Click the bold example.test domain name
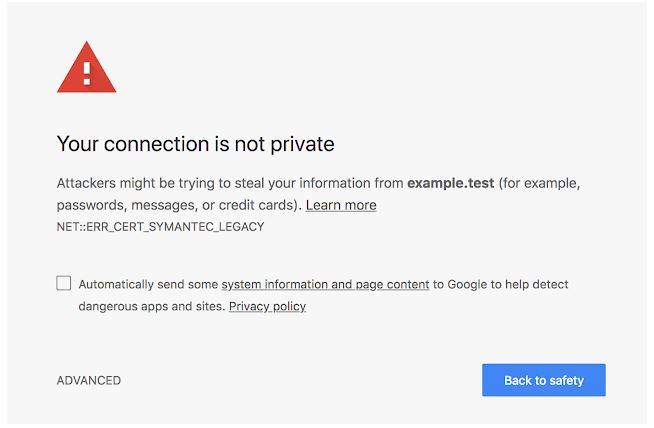The height and width of the screenshot is (428, 654). click(x=451, y=183)
